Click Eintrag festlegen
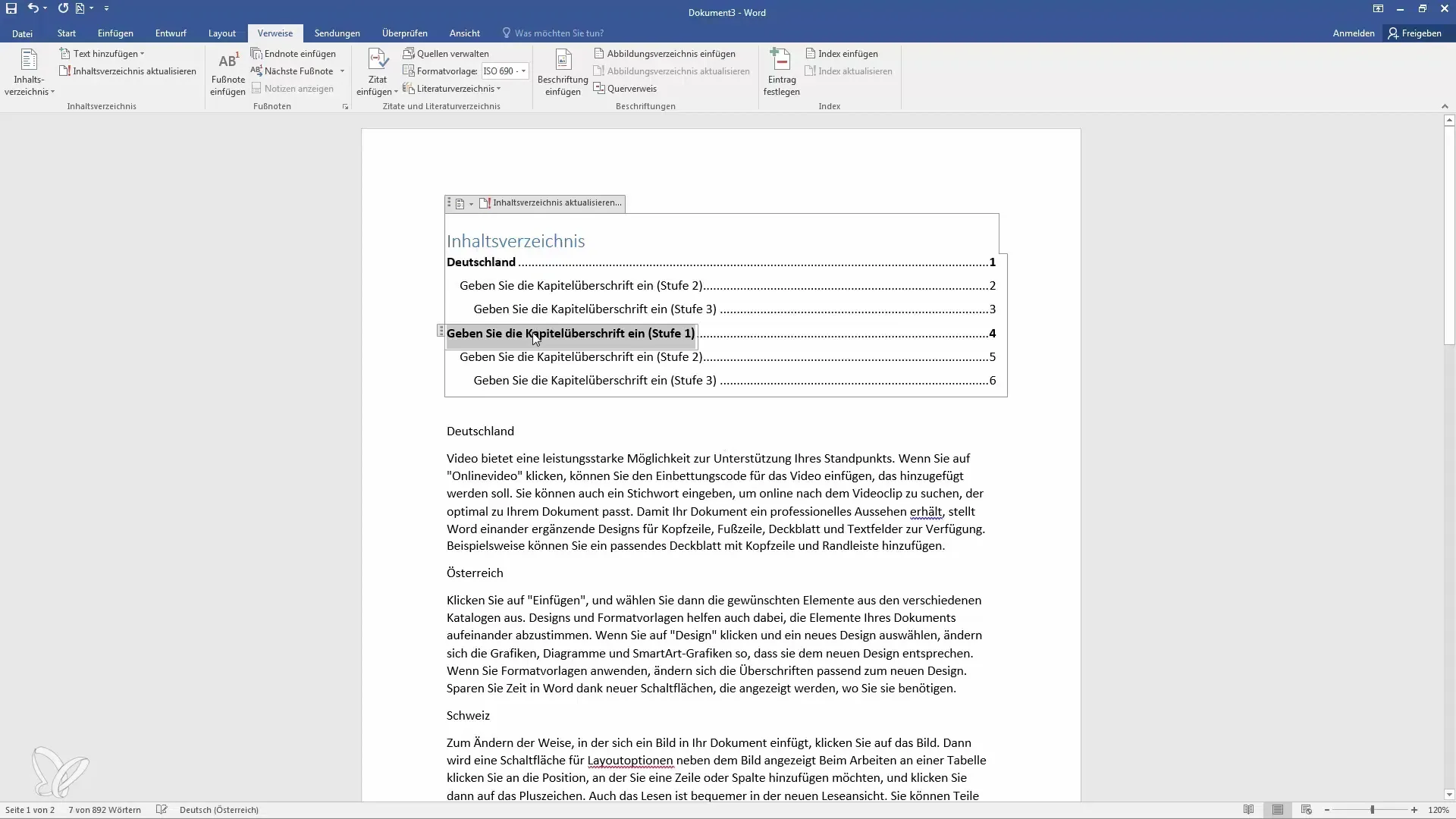The width and height of the screenshot is (1456, 819). click(781, 73)
